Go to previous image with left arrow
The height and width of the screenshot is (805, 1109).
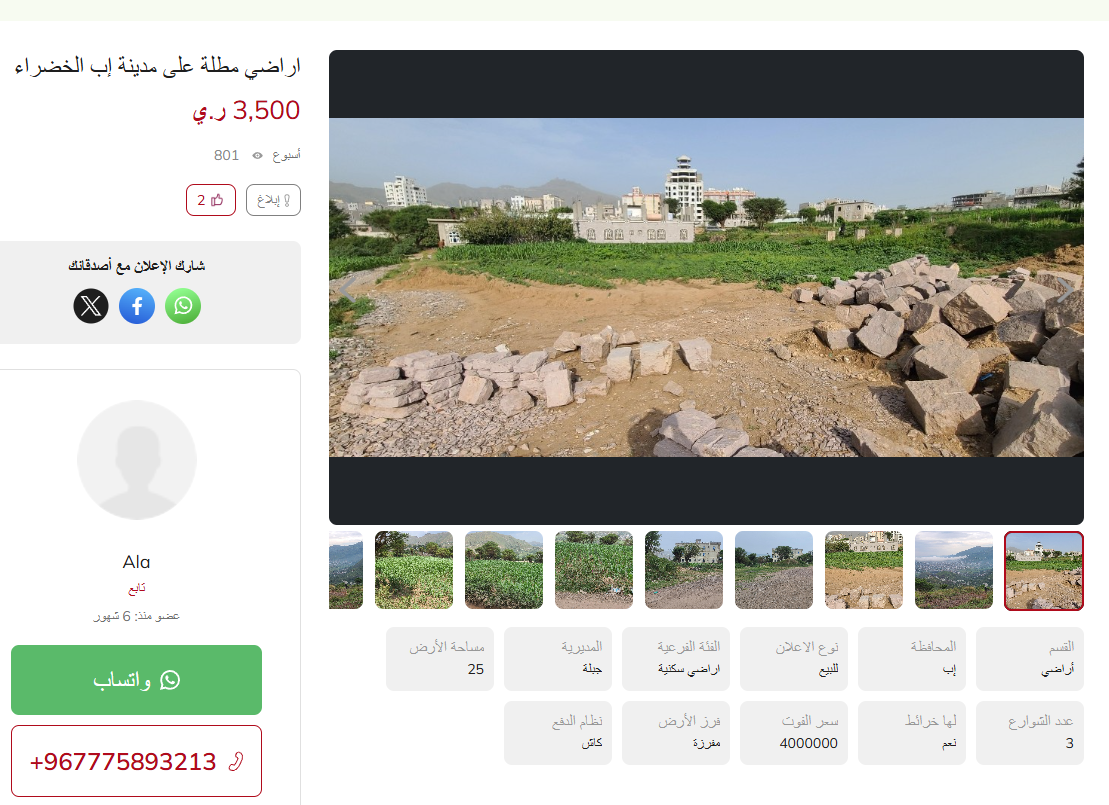(x=347, y=289)
